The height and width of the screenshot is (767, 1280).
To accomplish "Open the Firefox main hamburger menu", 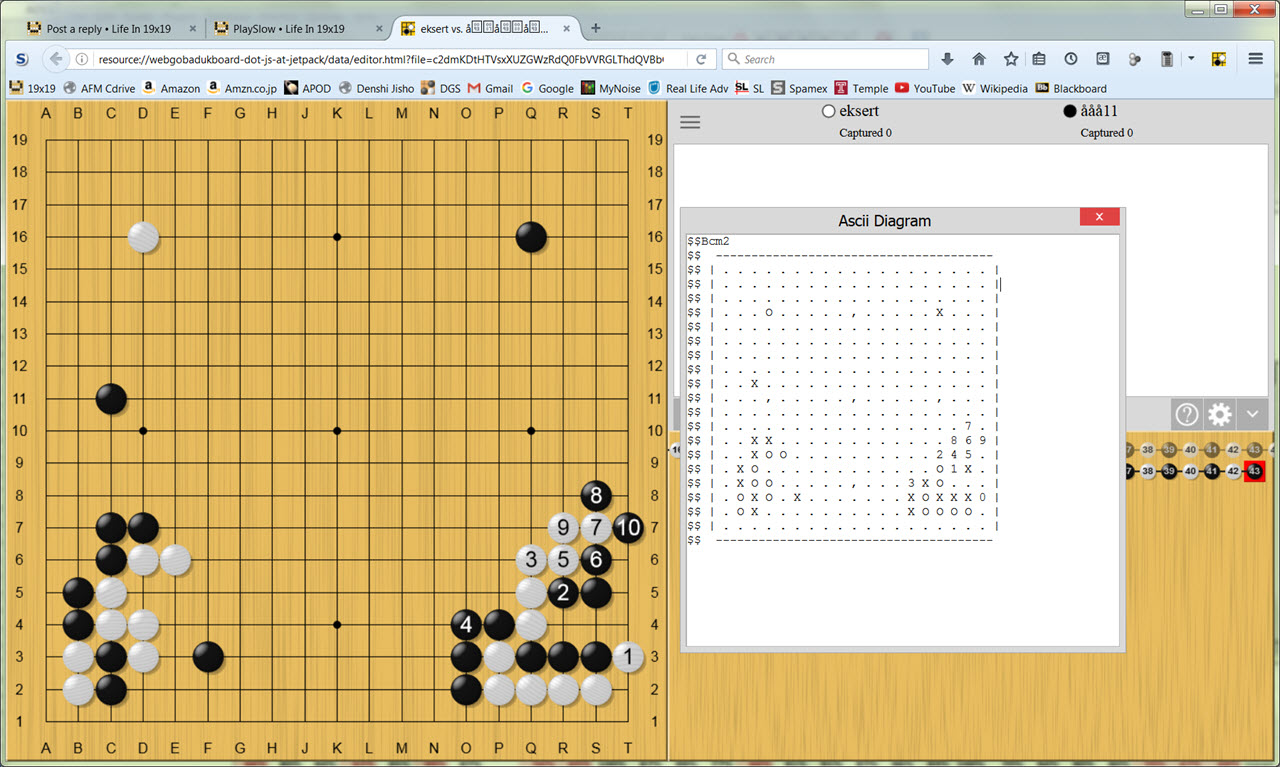I will tap(1256, 59).
